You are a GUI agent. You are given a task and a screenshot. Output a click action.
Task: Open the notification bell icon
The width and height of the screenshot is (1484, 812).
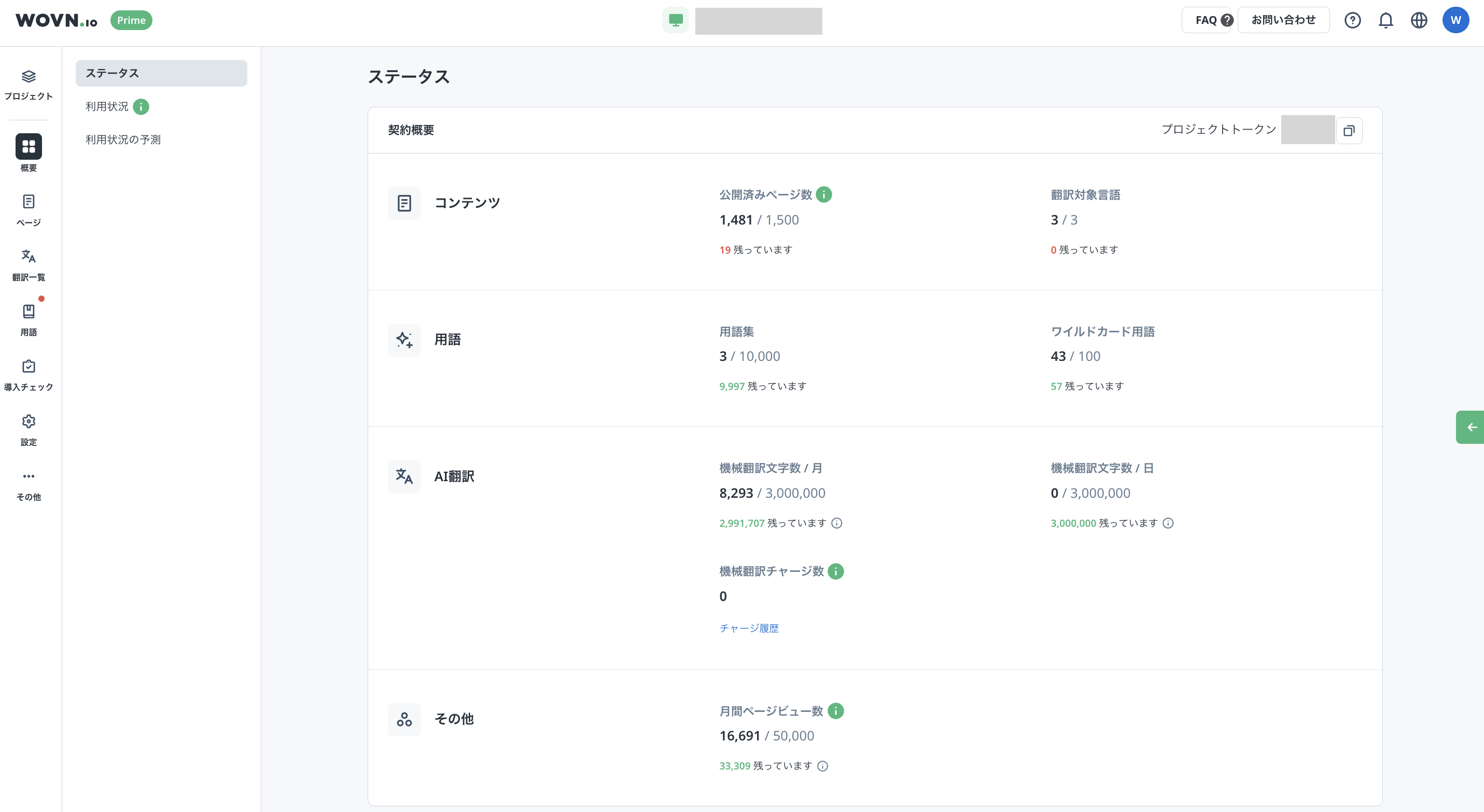(x=1386, y=20)
